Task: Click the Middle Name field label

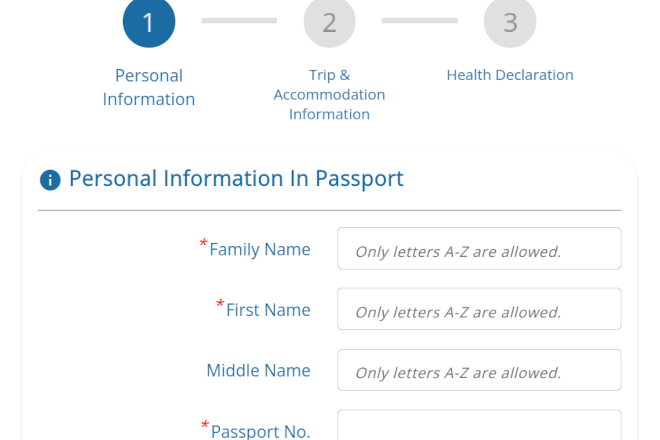Action: click(258, 370)
